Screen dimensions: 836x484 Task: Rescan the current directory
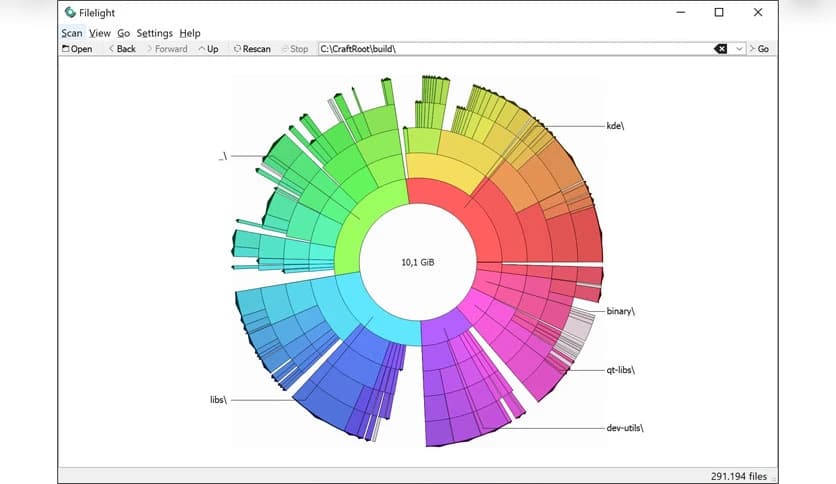pyautogui.click(x=251, y=48)
